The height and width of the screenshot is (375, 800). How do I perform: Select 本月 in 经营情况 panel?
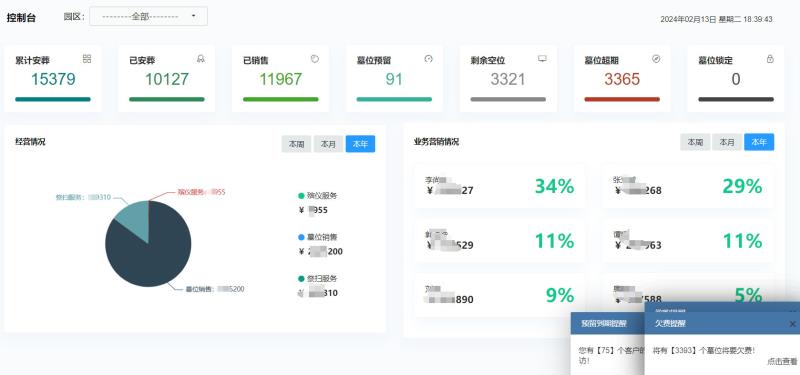(328, 144)
